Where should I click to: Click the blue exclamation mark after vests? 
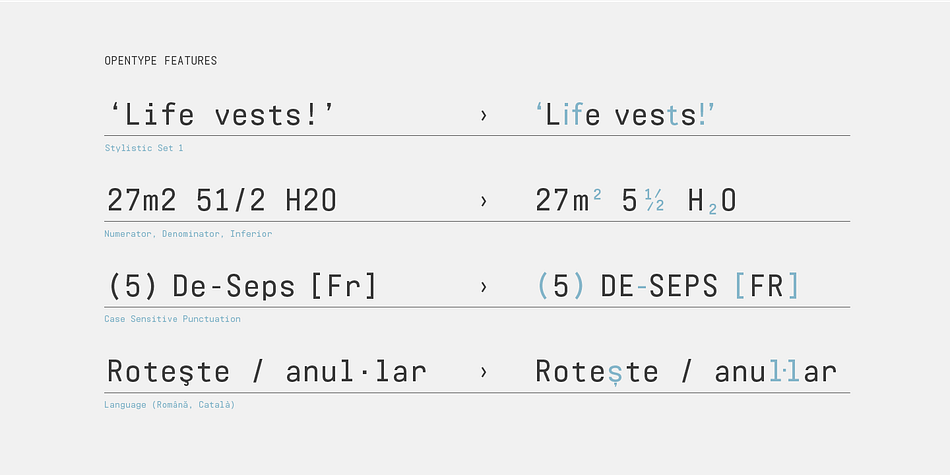[702, 114]
